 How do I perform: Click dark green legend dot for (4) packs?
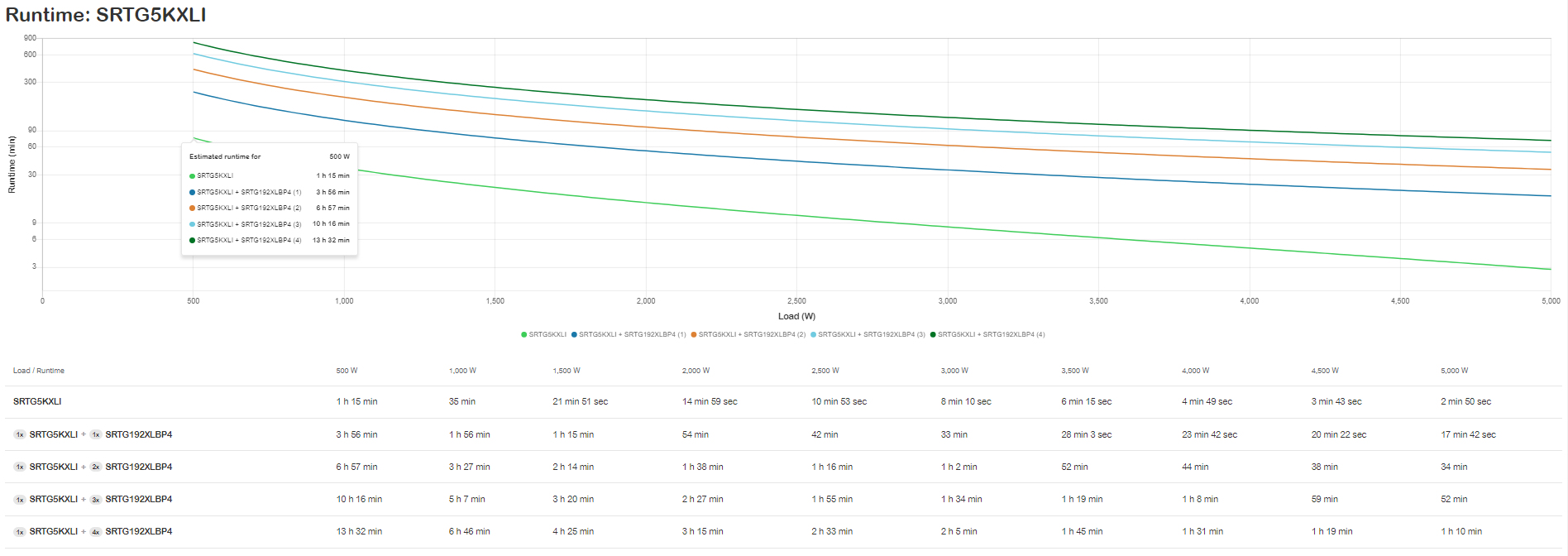[x=933, y=335]
